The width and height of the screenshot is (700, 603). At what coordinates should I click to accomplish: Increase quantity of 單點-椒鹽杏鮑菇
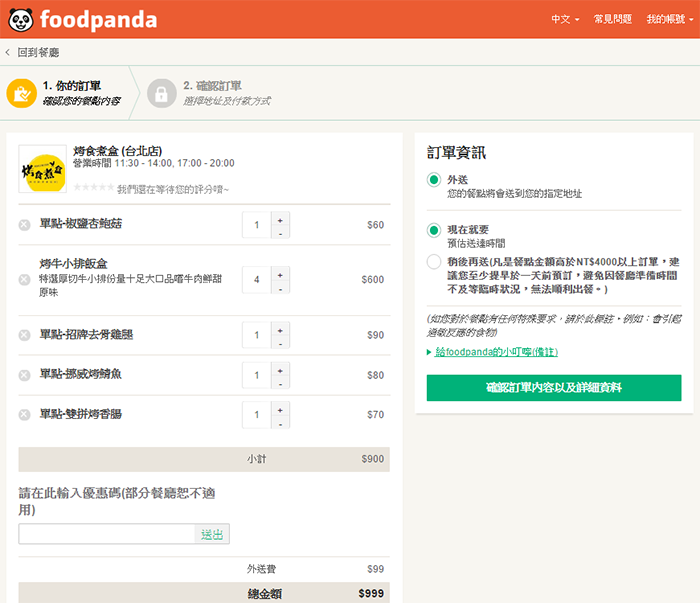(280, 220)
